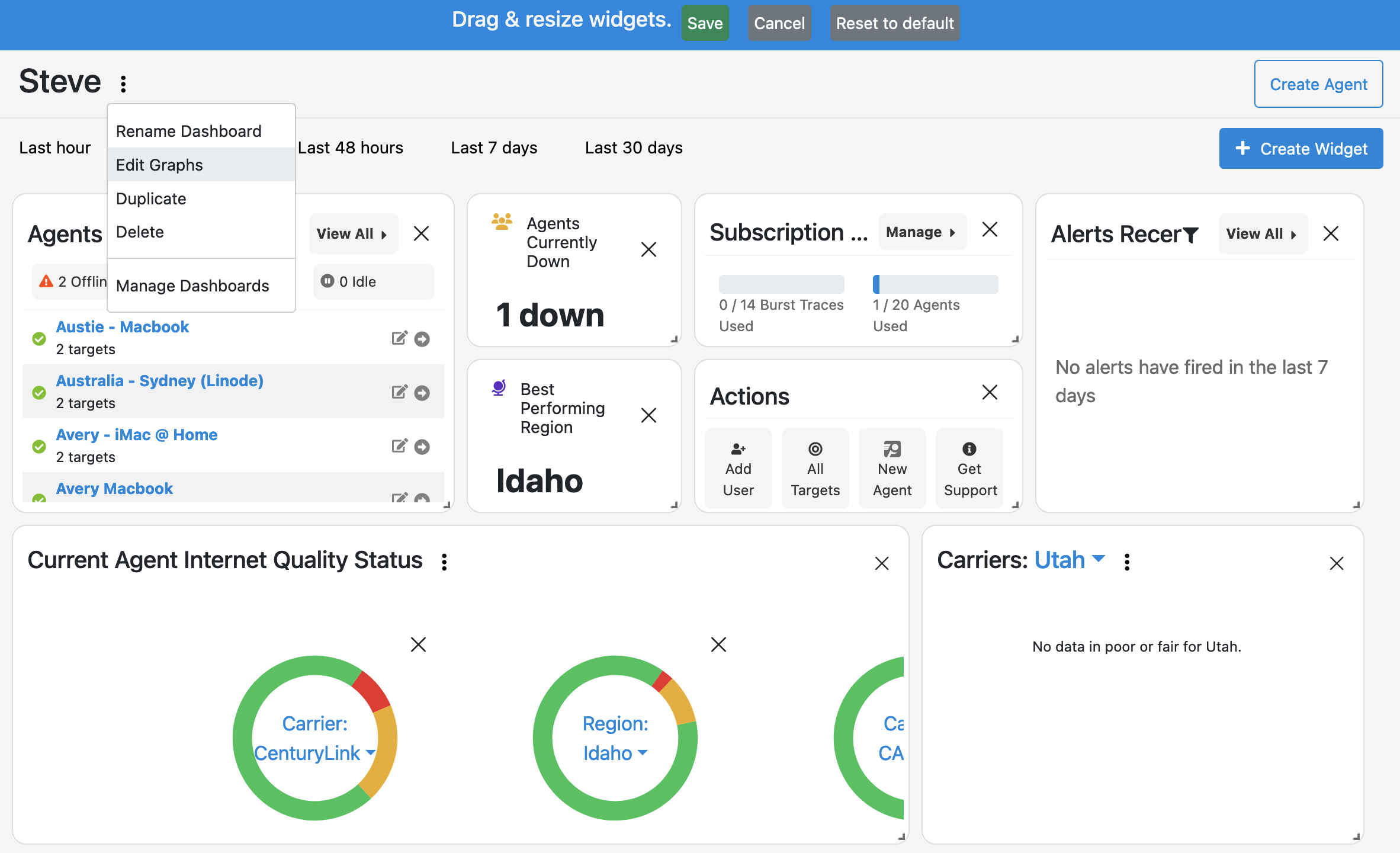Open Get Support from the Actions widget
Image resolution: width=1400 pixels, height=853 pixels.
(969, 468)
